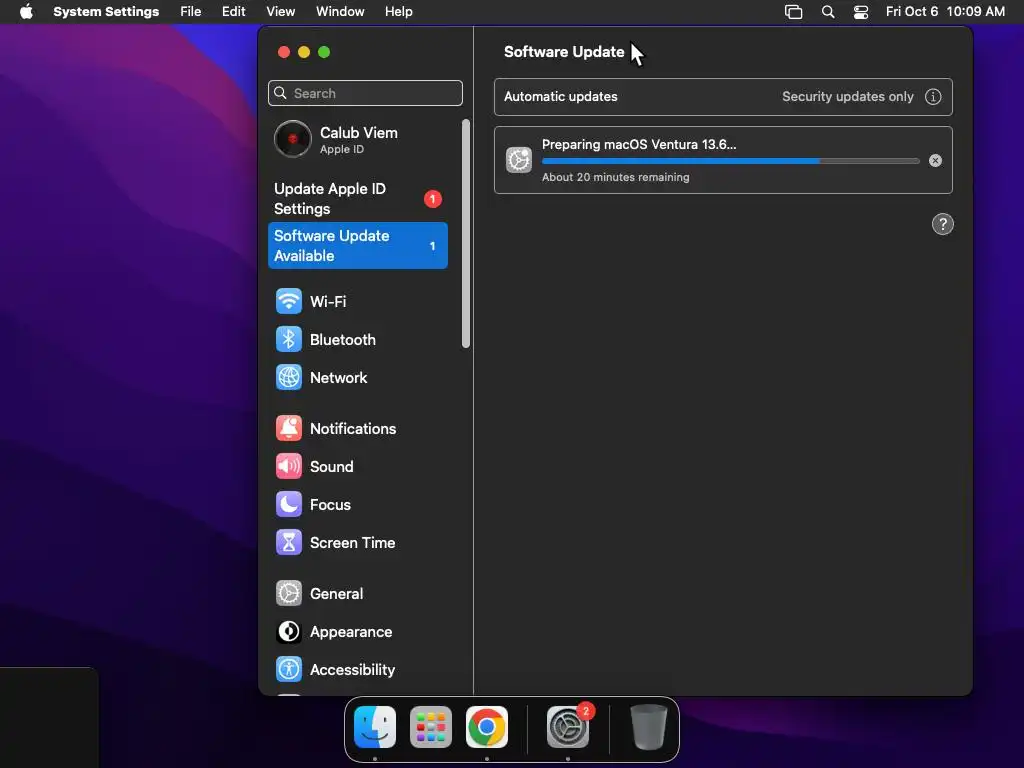Select the Appearance icon

pyautogui.click(x=289, y=632)
